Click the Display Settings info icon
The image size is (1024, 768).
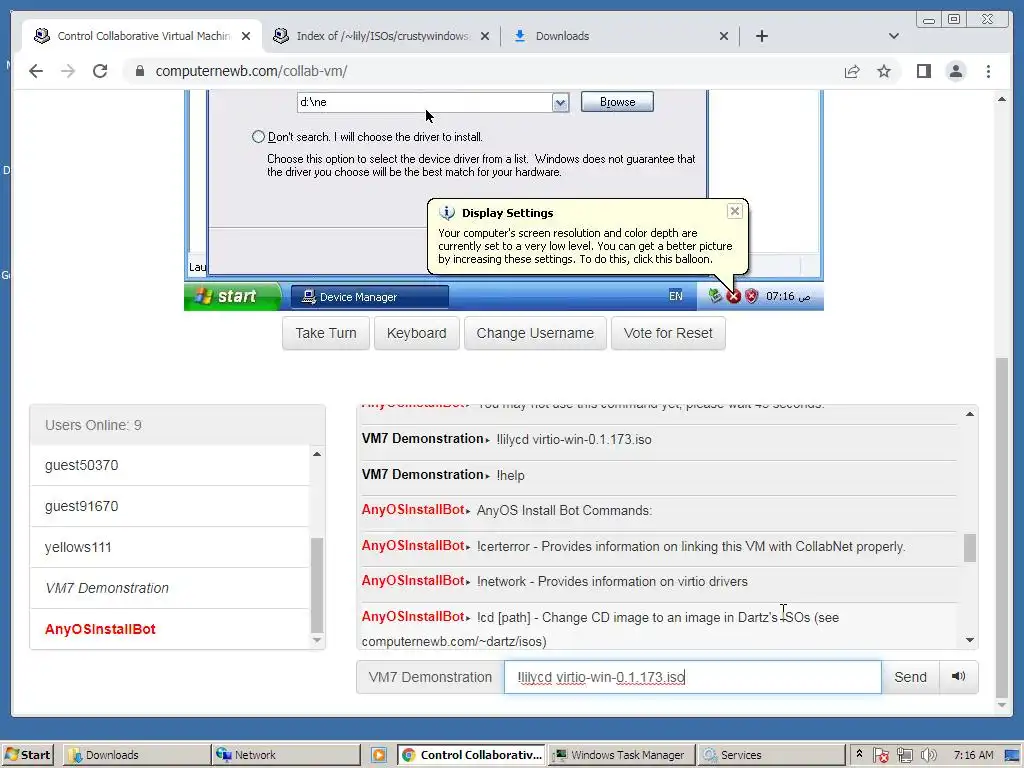pos(447,213)
